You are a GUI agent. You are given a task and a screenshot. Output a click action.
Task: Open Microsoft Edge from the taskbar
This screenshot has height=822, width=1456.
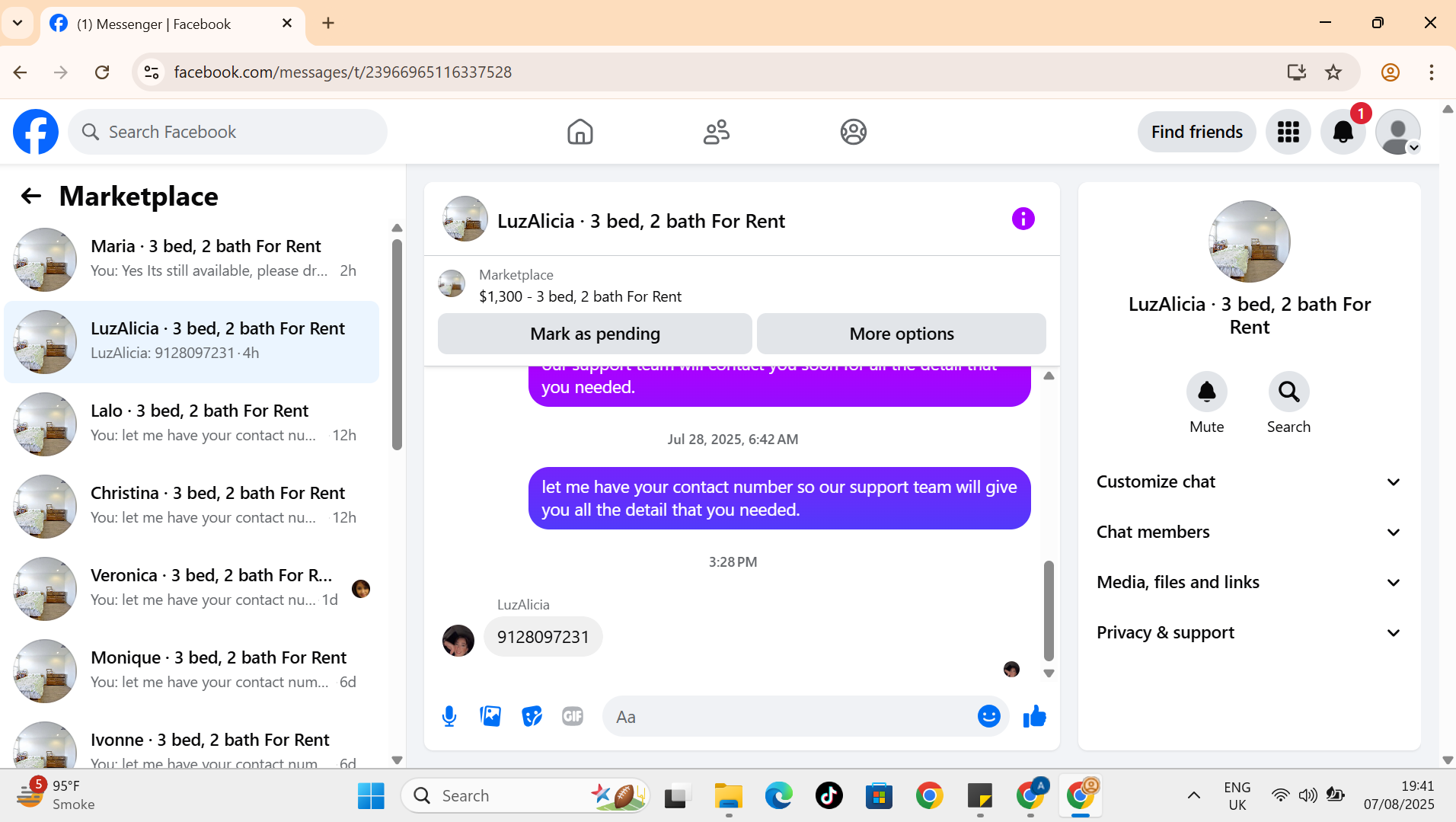778,796
